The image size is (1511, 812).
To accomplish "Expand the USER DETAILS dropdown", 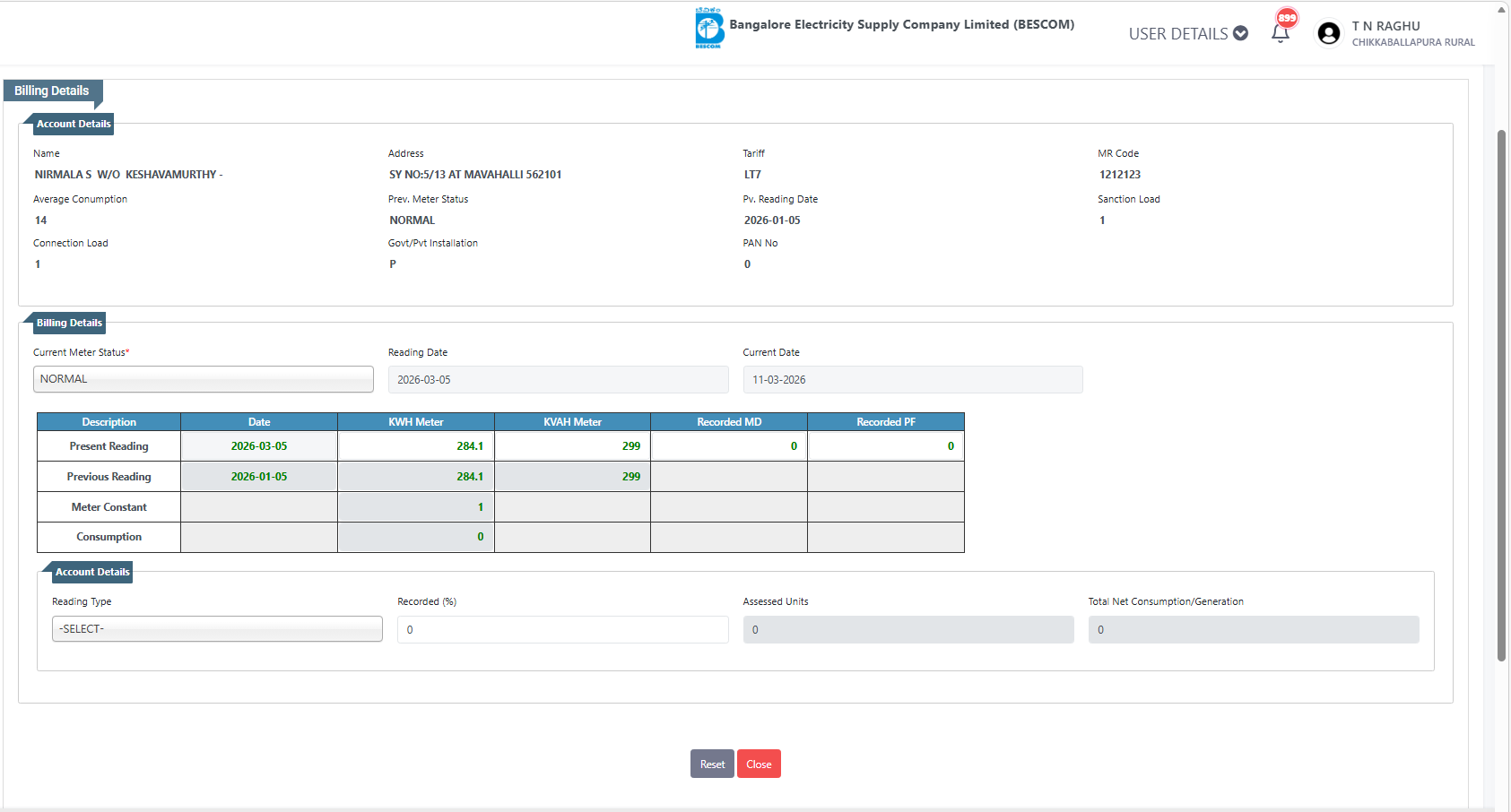I will pyautogui.click(x=1187, y=34).
